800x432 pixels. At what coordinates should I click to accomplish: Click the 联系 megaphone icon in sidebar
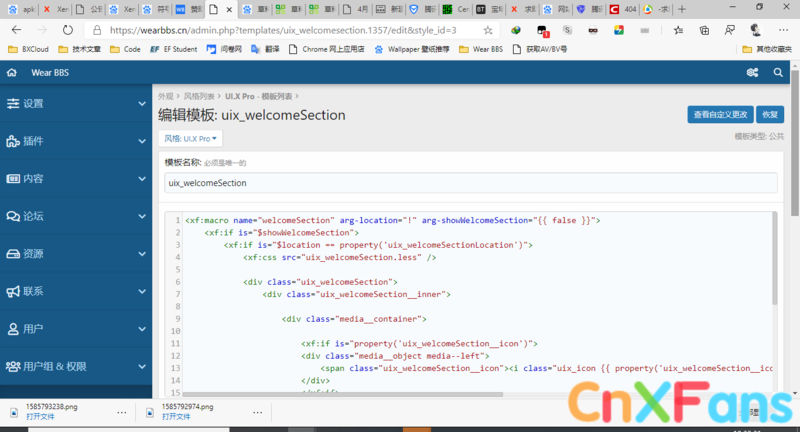point(14,291)
